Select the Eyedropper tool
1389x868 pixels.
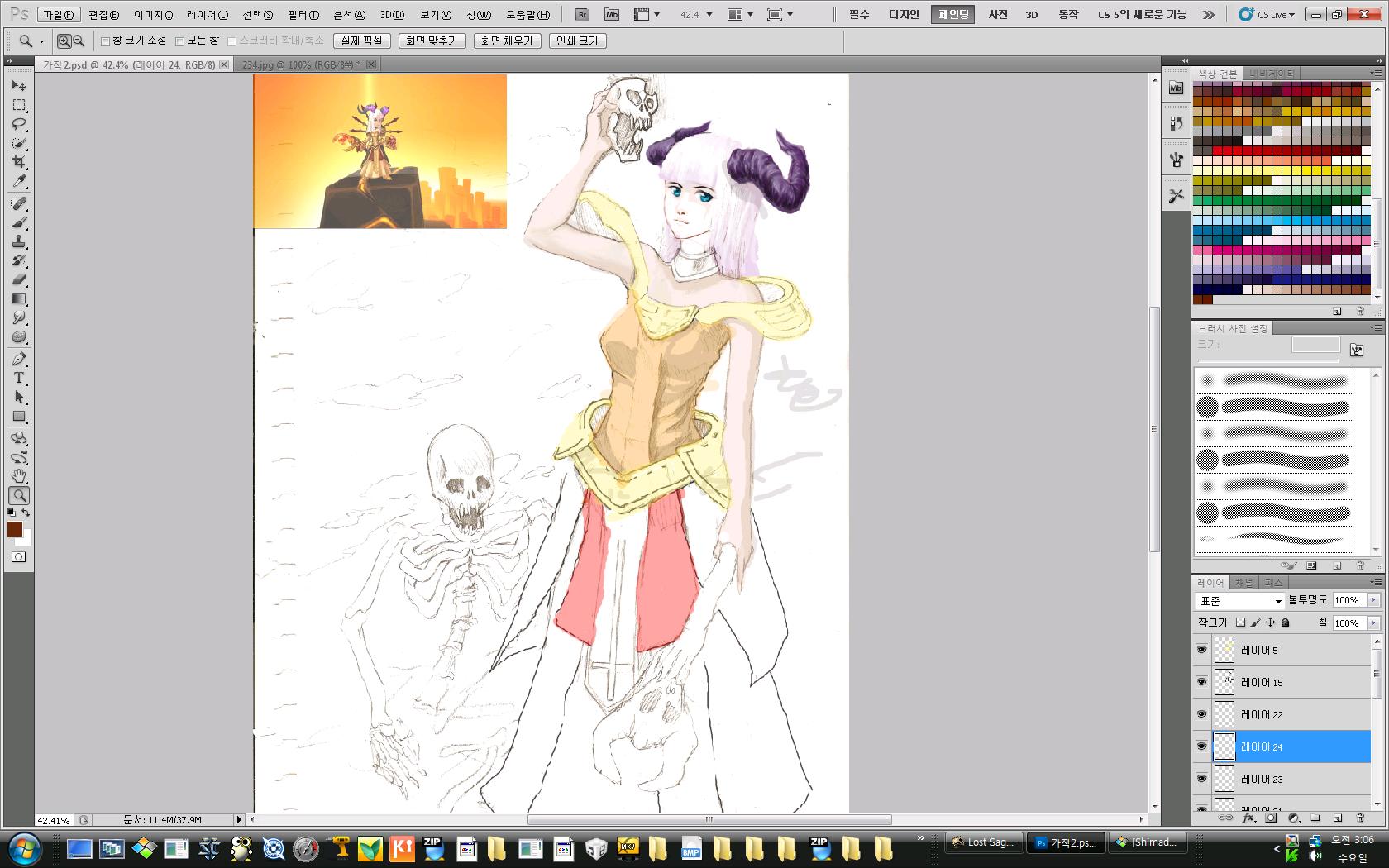coord(19,181)
